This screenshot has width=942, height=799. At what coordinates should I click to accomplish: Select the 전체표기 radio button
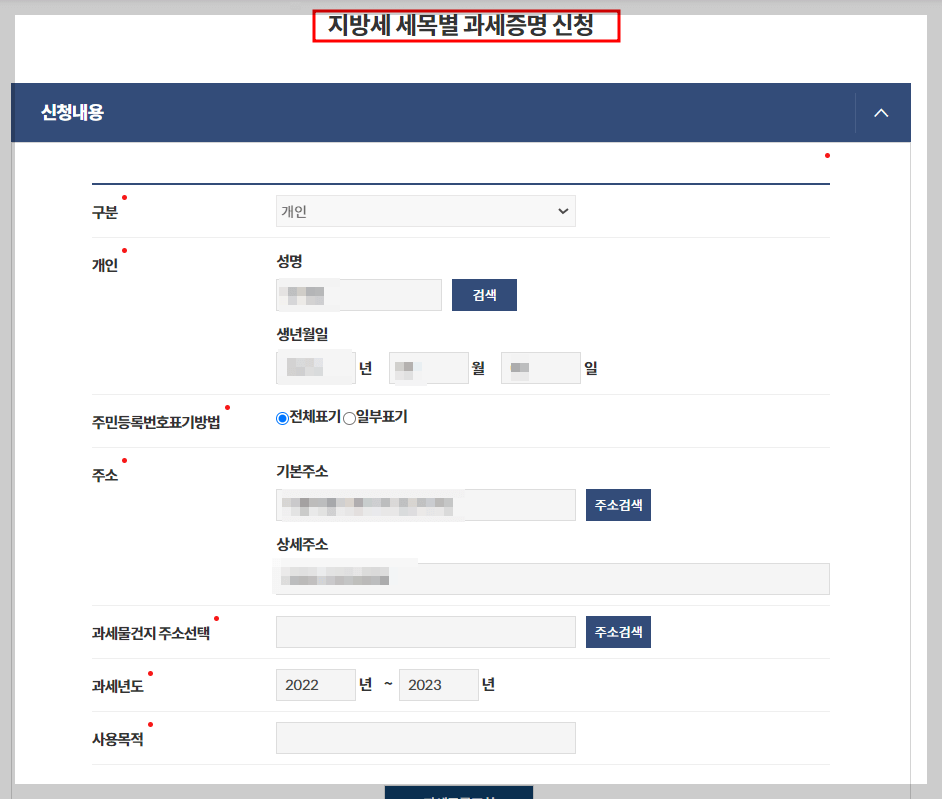(x=282, y=417)
